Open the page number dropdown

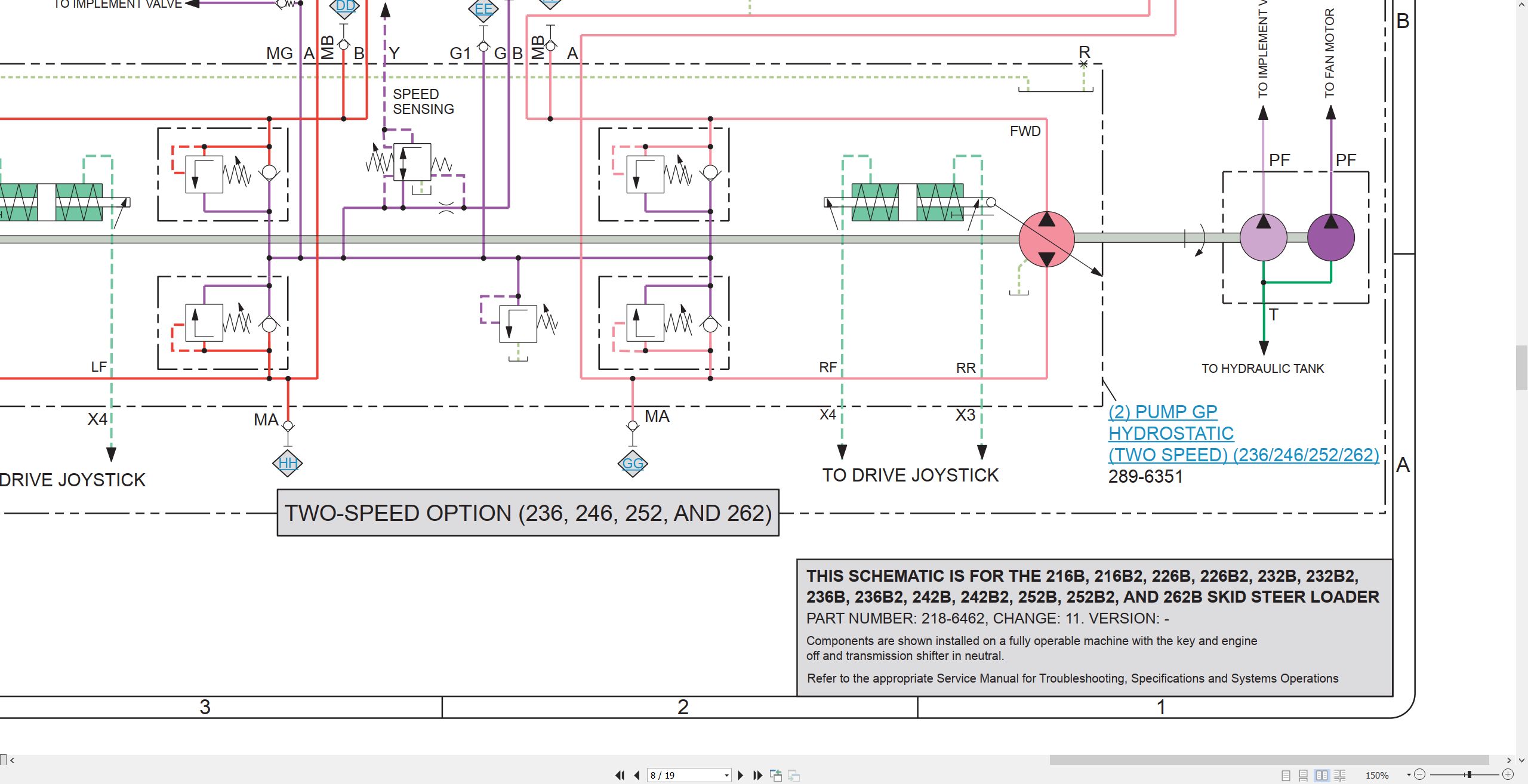tap(726, 775)
